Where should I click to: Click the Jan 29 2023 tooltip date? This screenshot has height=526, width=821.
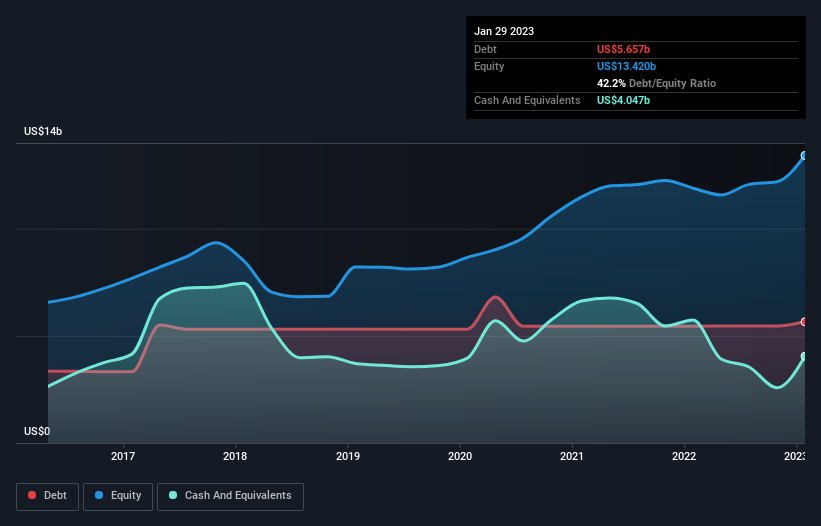[x=504, y=31]
